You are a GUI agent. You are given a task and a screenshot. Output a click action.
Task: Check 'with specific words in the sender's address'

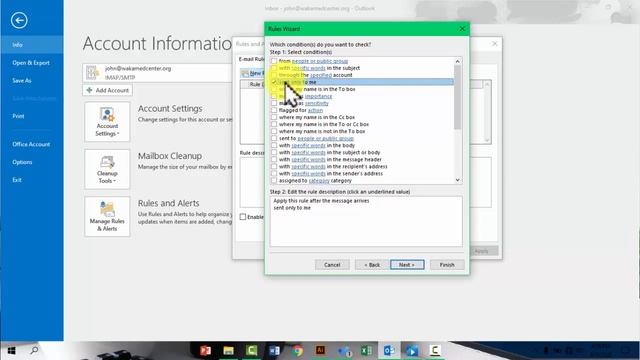tap(274, 173)
